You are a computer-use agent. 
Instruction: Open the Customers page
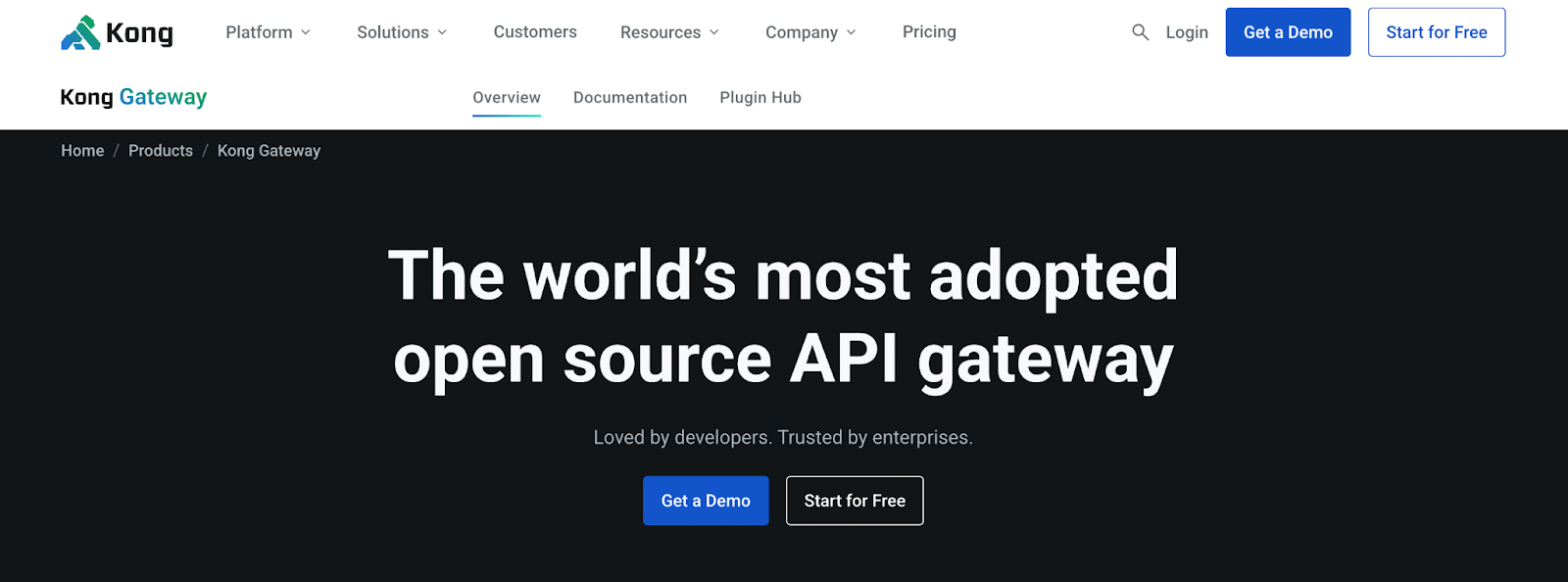[x=535, y=32]
